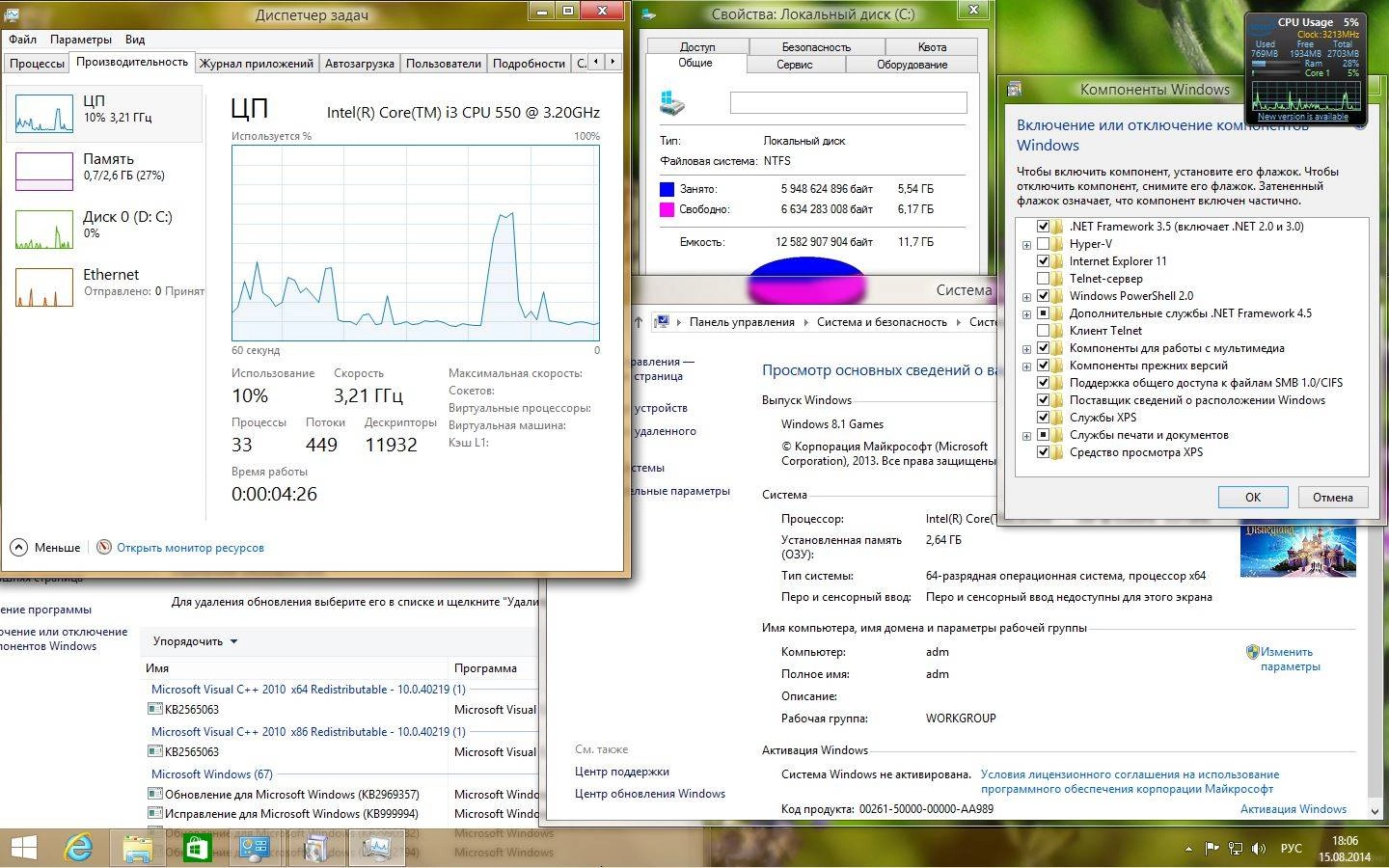Image resolution: width=1389 pixels, height=868 pixels.
Task: Open the Вид menu in Task Manager
Action: [135, 40]
